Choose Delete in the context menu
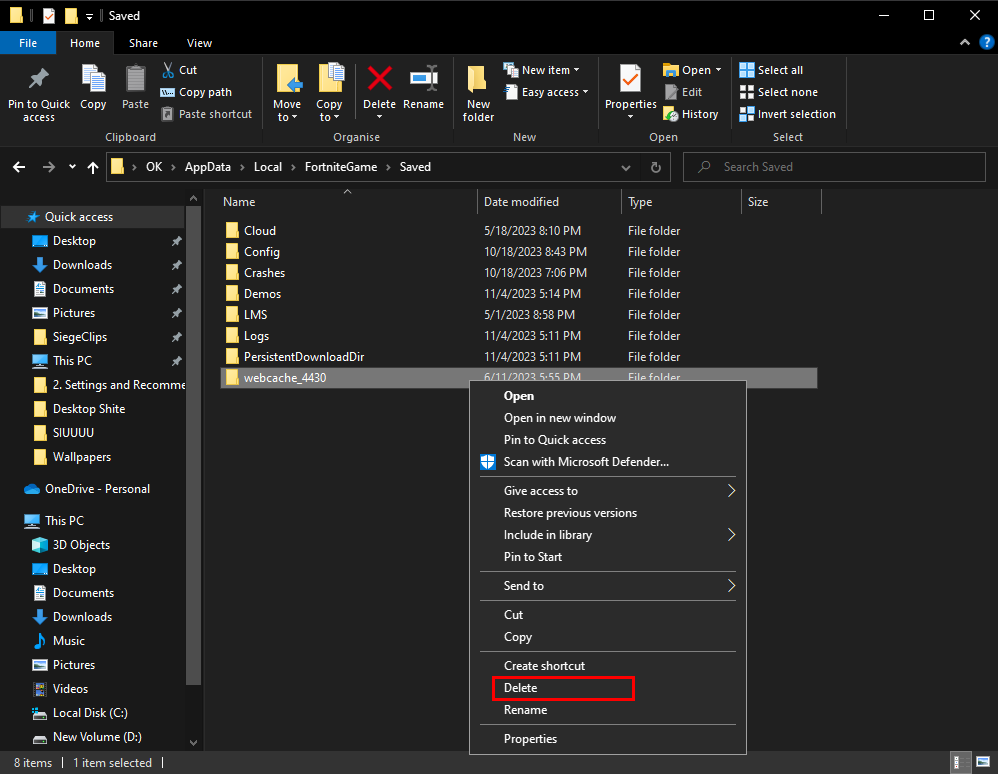 tap(608, 688)
